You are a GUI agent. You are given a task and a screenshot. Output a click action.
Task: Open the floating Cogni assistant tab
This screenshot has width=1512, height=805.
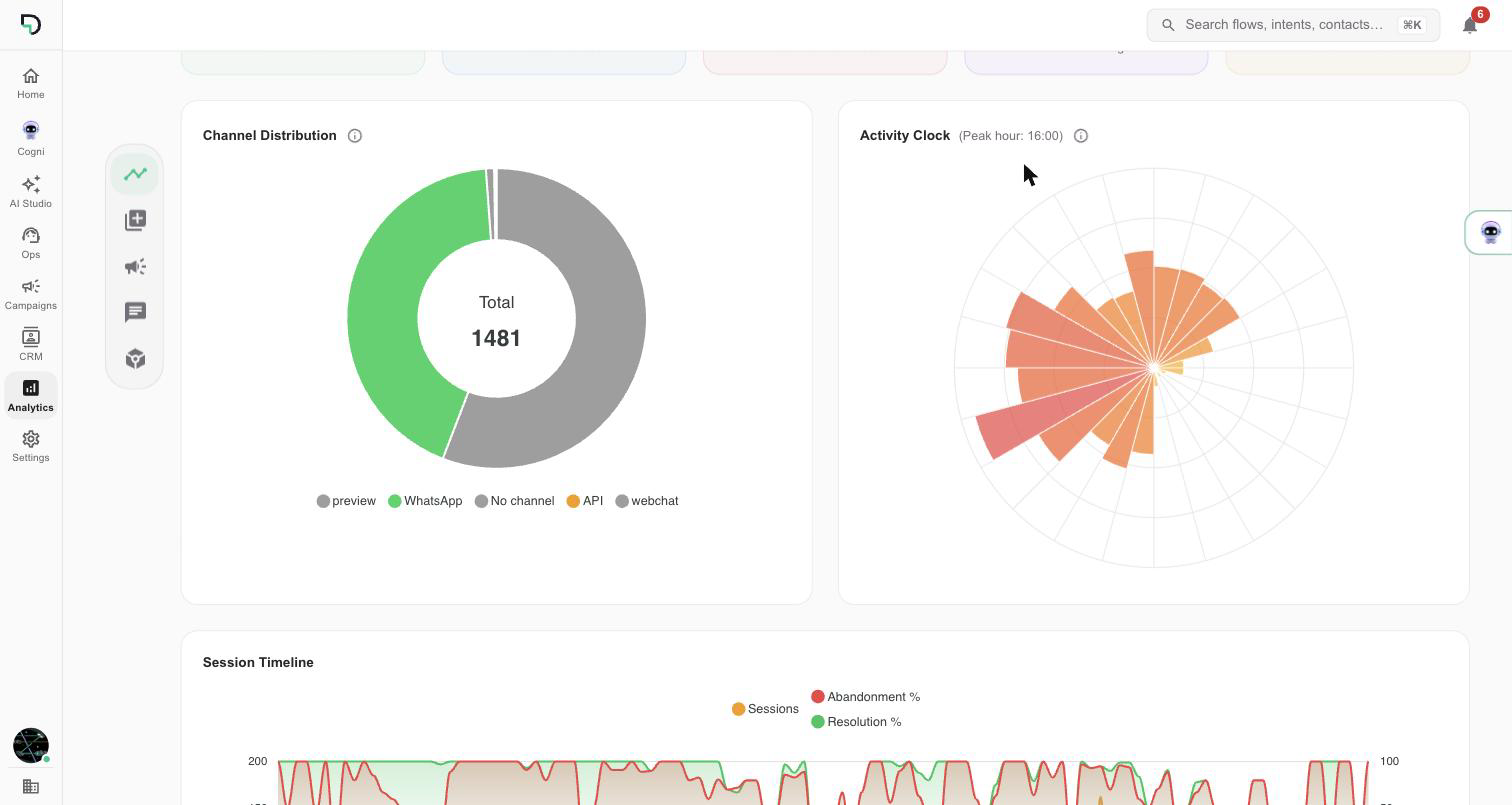(1490, 233)
